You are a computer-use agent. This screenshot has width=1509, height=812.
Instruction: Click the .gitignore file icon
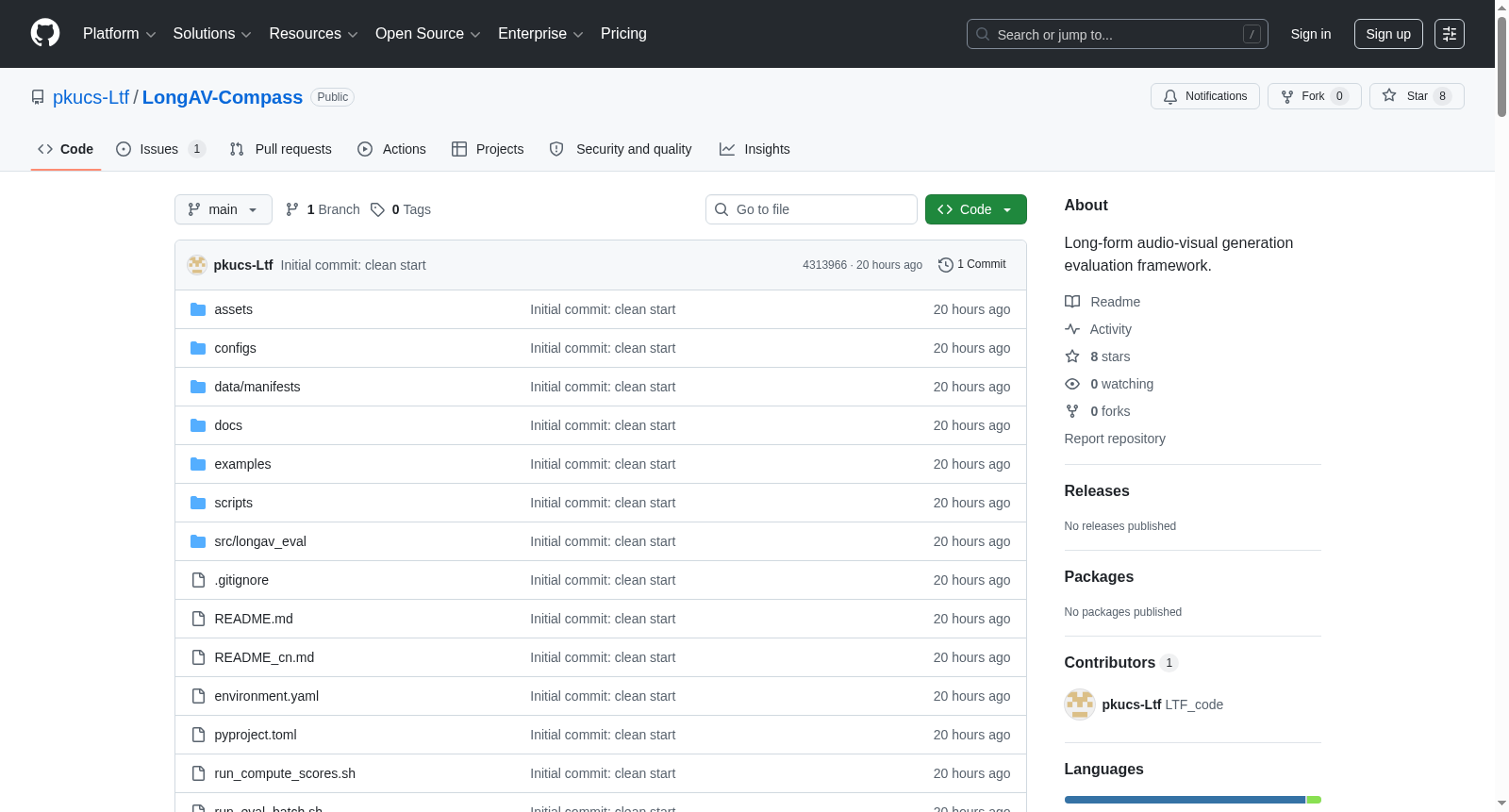pyautogui.click(x=198, y=580)
